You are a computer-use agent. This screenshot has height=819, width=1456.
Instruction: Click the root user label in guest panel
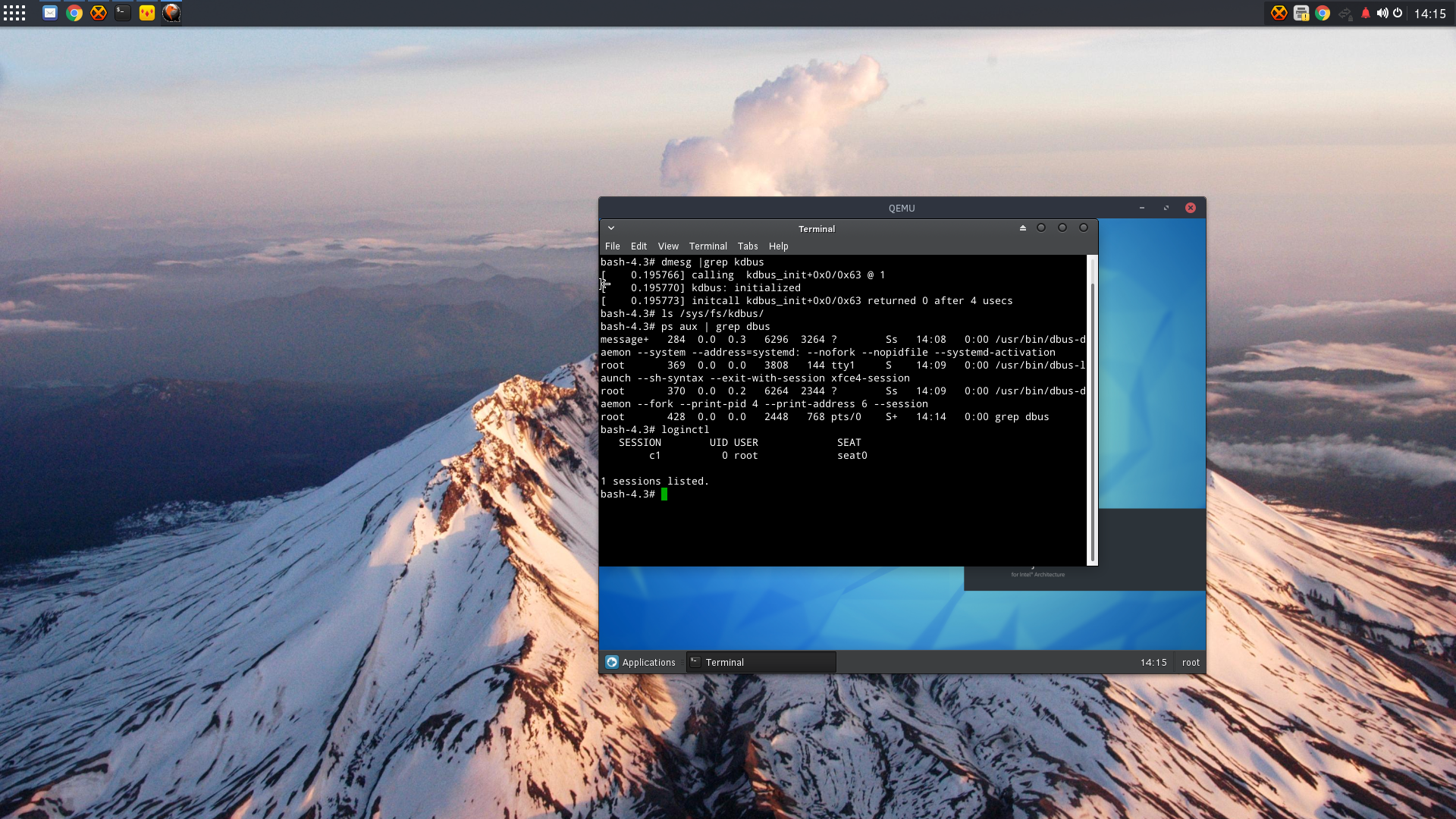point(1191,663)
